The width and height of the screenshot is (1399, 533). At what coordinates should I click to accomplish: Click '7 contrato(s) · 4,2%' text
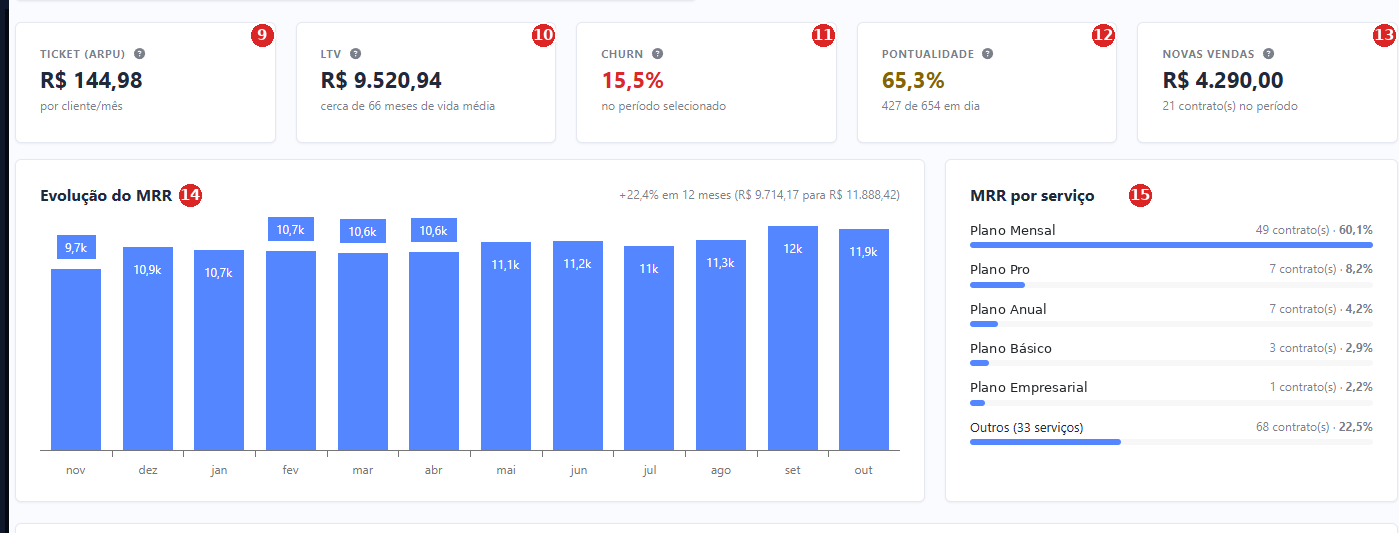[x=1321, y=309]
